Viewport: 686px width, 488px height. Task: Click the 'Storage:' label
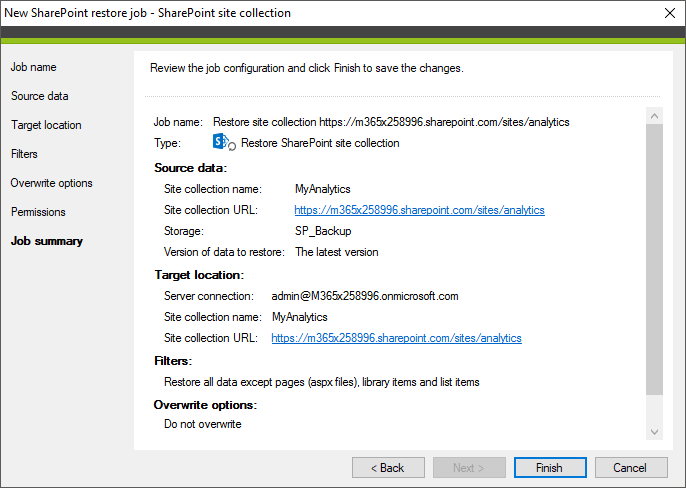(184, 231)
